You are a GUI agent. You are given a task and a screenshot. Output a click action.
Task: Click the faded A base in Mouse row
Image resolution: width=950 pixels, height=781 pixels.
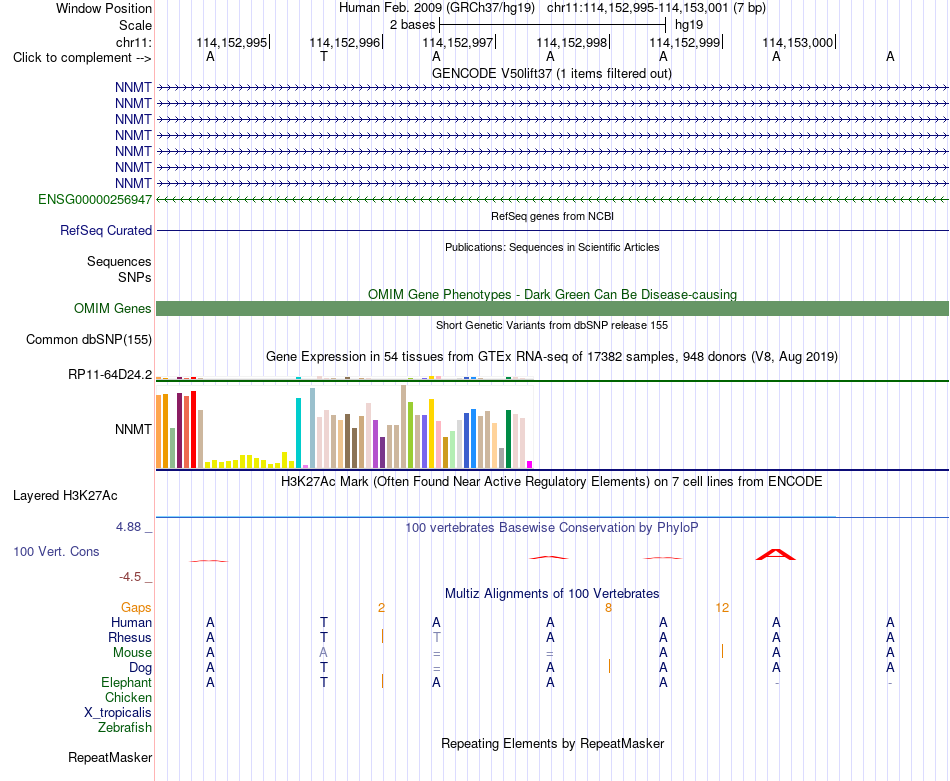(x=323, y=653)
